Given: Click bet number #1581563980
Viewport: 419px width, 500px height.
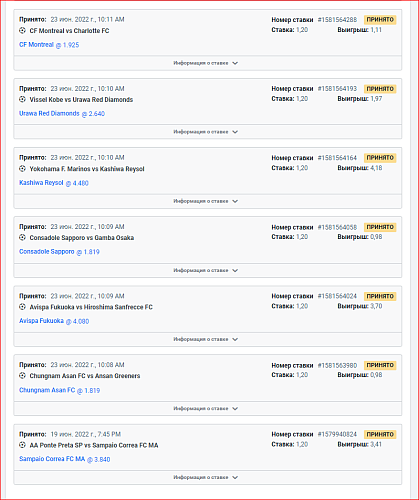Looking at the screenshot, I should coord(337,365).
